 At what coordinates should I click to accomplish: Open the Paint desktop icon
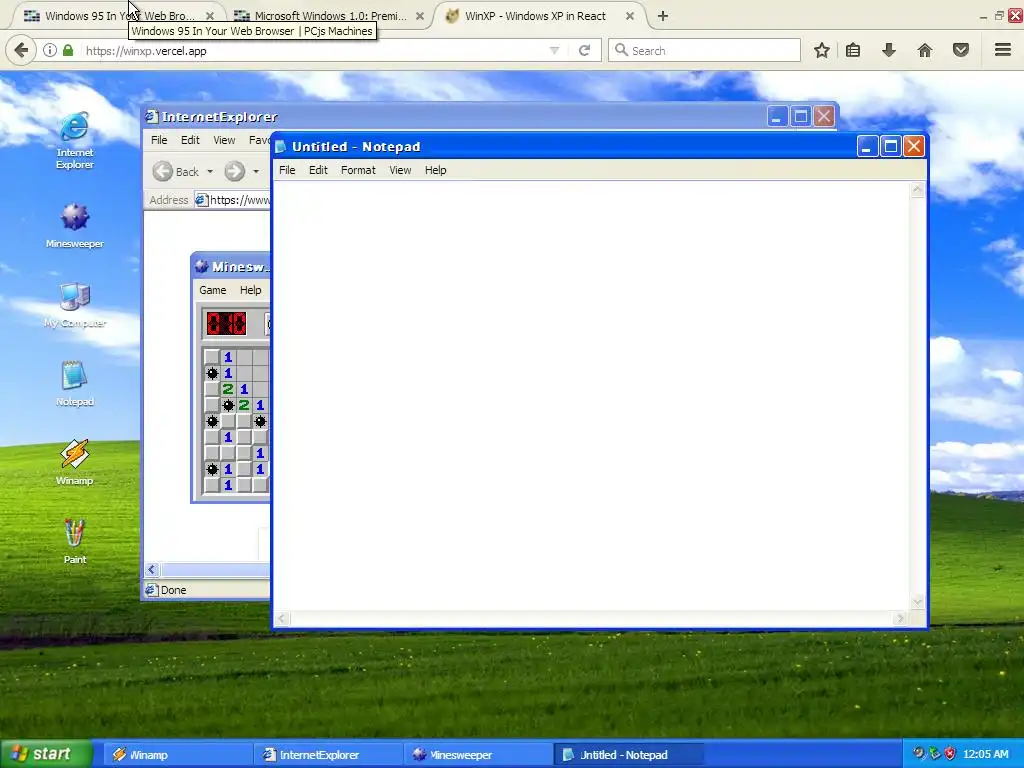pos(74,541)
